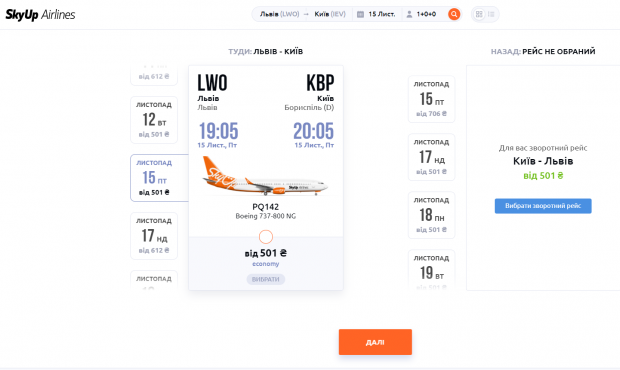Viewport: 620px width, 370px height.
Task: Click the orange ДАЛІ button
Action: (x=375, y=342)
